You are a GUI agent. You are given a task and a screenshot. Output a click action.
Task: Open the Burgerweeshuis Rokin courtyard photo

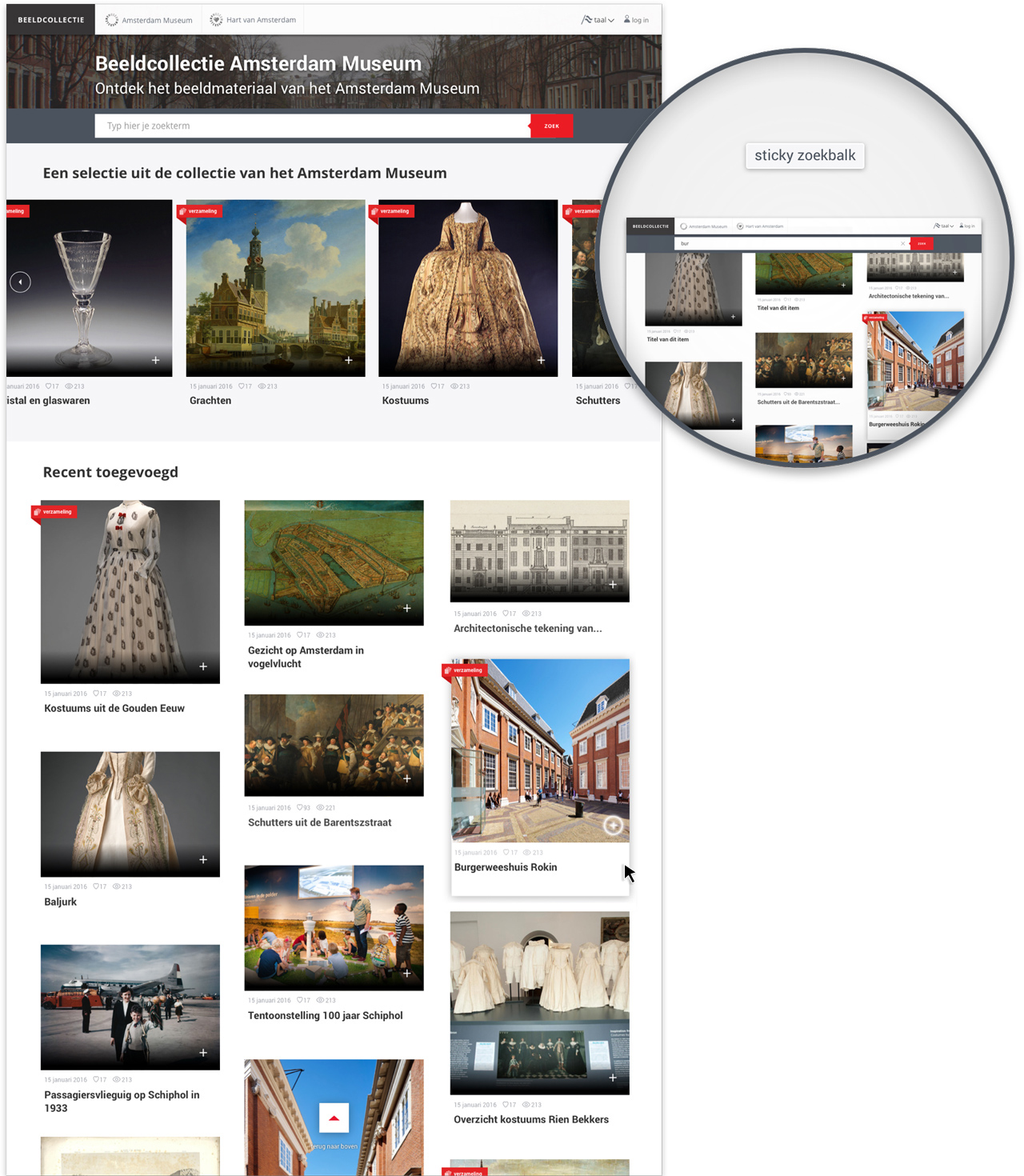(x=540, y=751)
